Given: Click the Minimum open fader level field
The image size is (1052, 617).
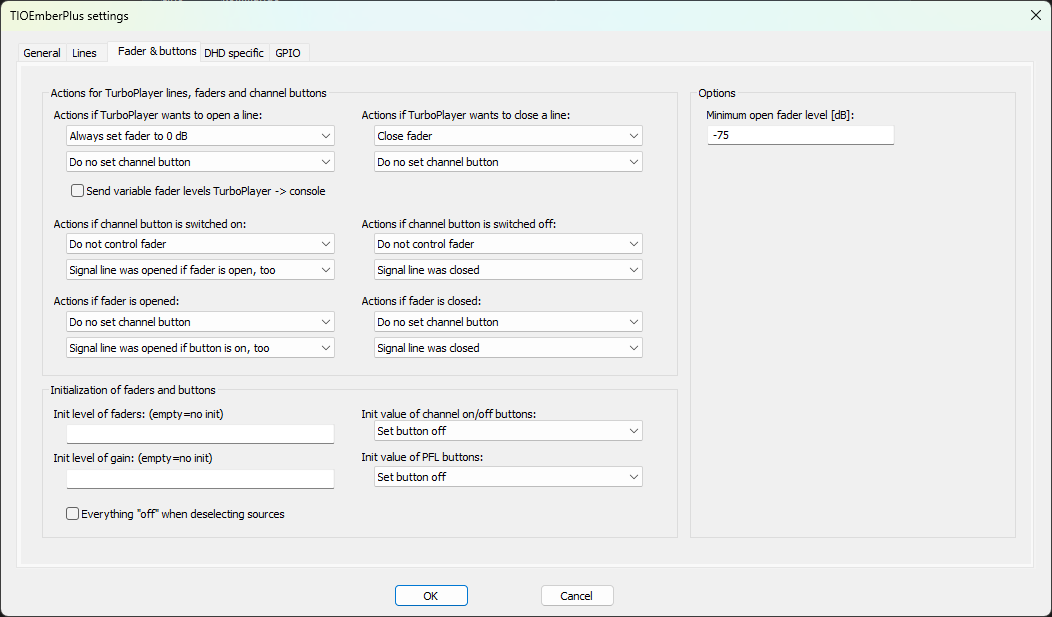Looking at the screenshot, I should tap(800, 135).
